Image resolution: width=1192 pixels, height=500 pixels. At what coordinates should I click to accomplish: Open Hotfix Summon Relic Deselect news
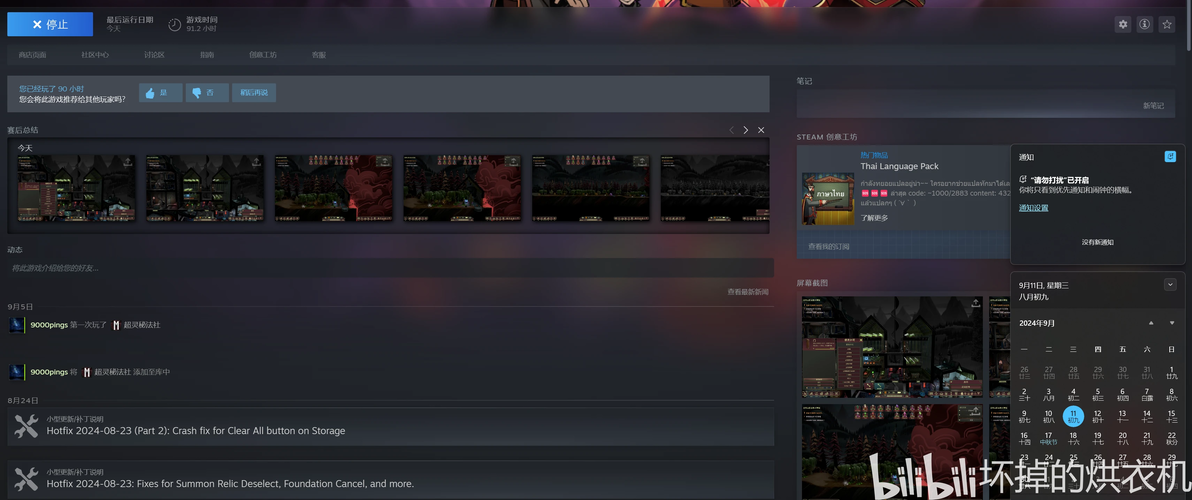tap(230, 484)
